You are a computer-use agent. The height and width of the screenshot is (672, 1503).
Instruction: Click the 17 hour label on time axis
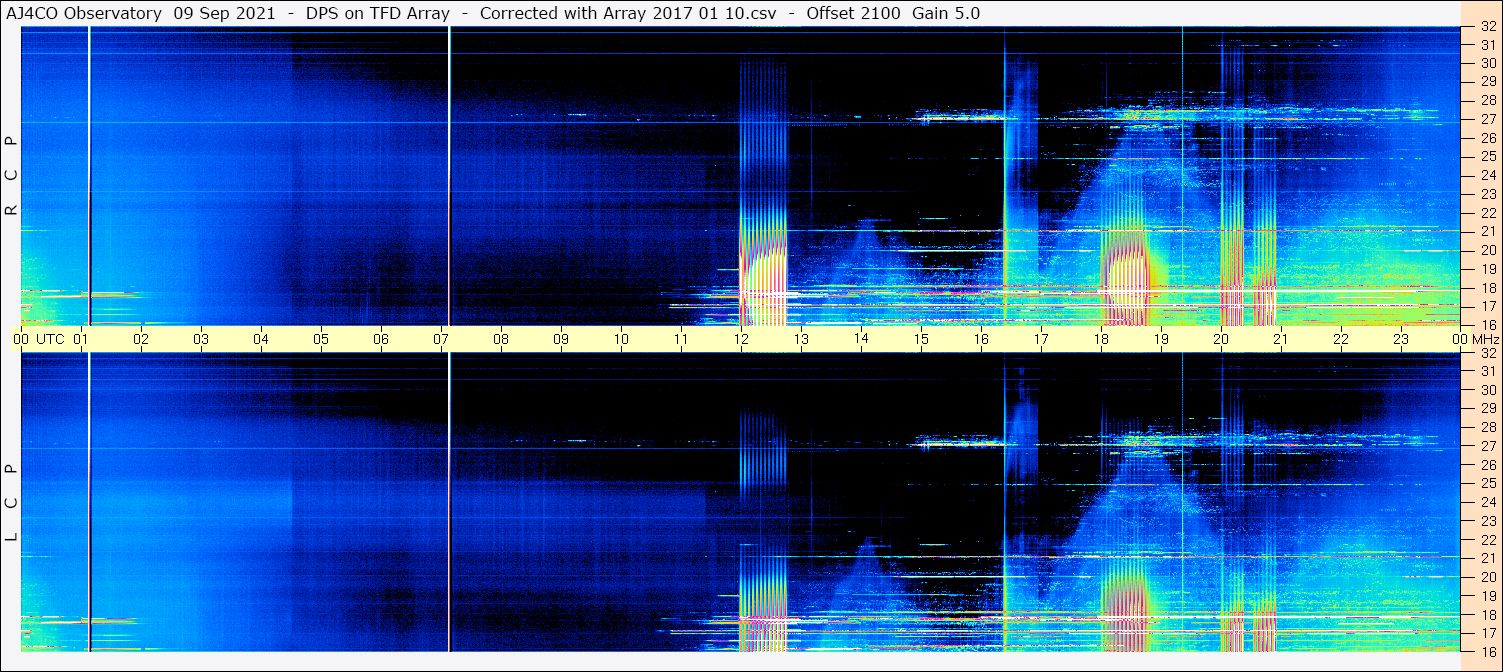1041,339
